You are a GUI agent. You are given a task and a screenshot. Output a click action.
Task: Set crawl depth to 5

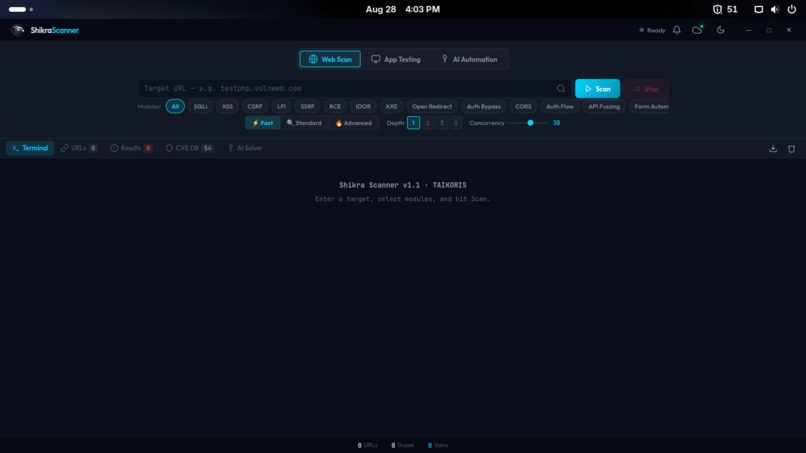[x=456, y=123]
